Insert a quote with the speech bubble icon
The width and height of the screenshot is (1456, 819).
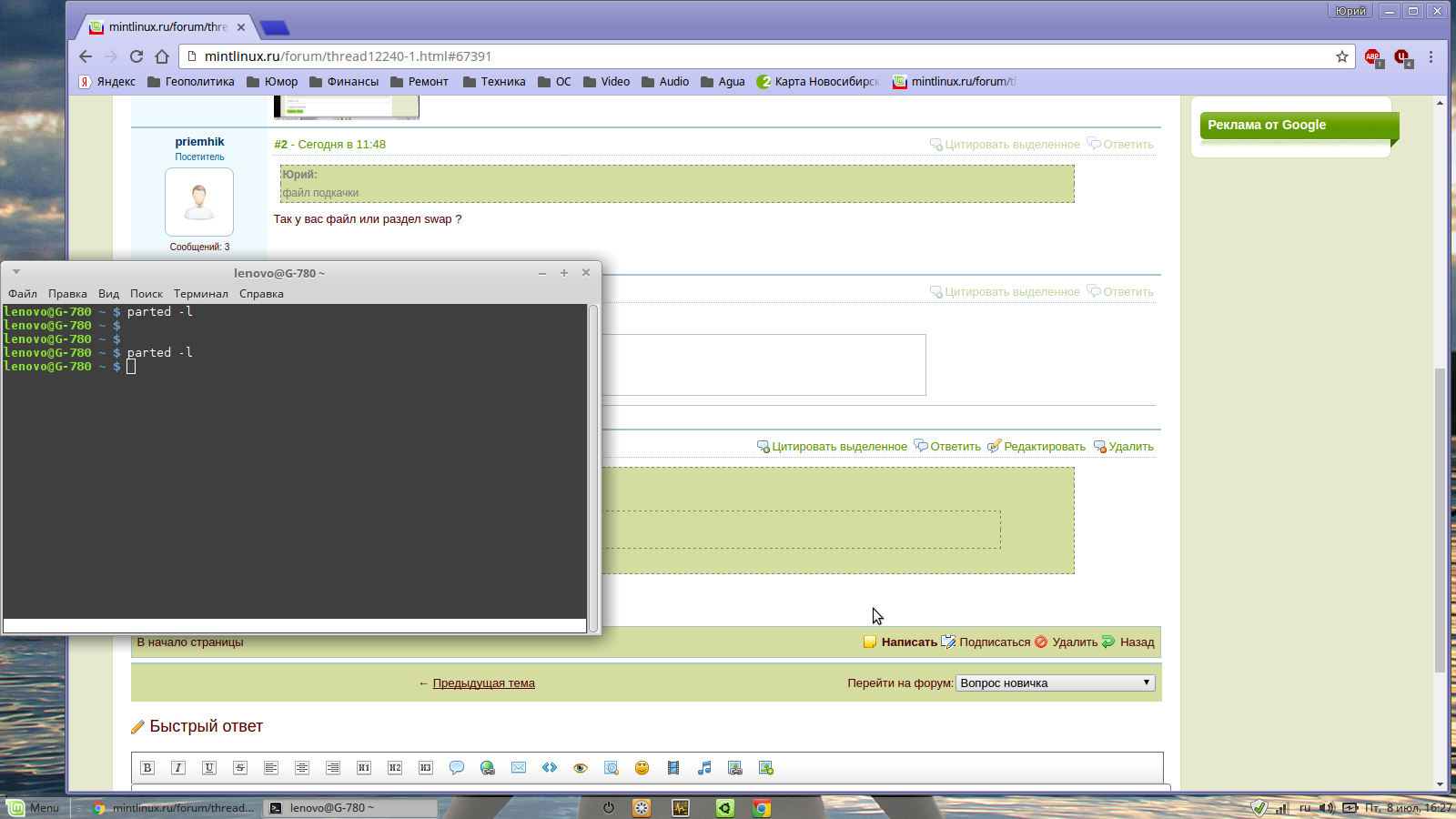tap(457, 768)
